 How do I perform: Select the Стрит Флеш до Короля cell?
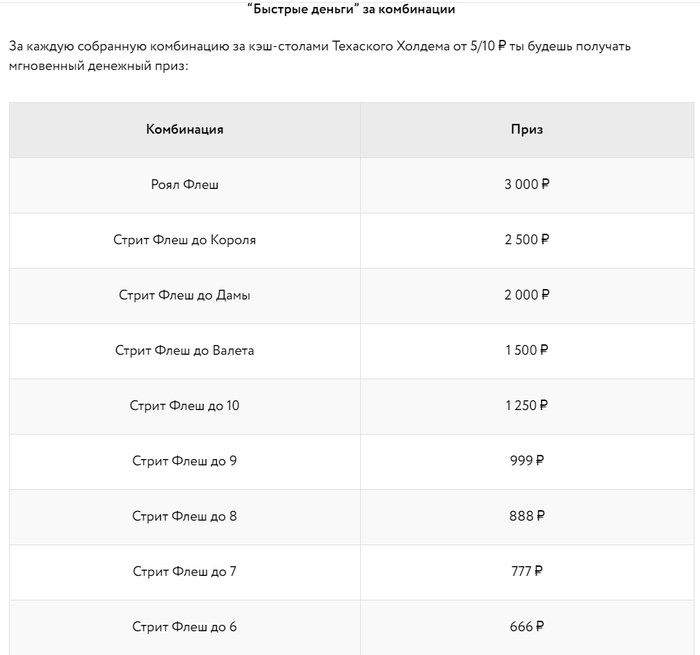coord(185,240)
